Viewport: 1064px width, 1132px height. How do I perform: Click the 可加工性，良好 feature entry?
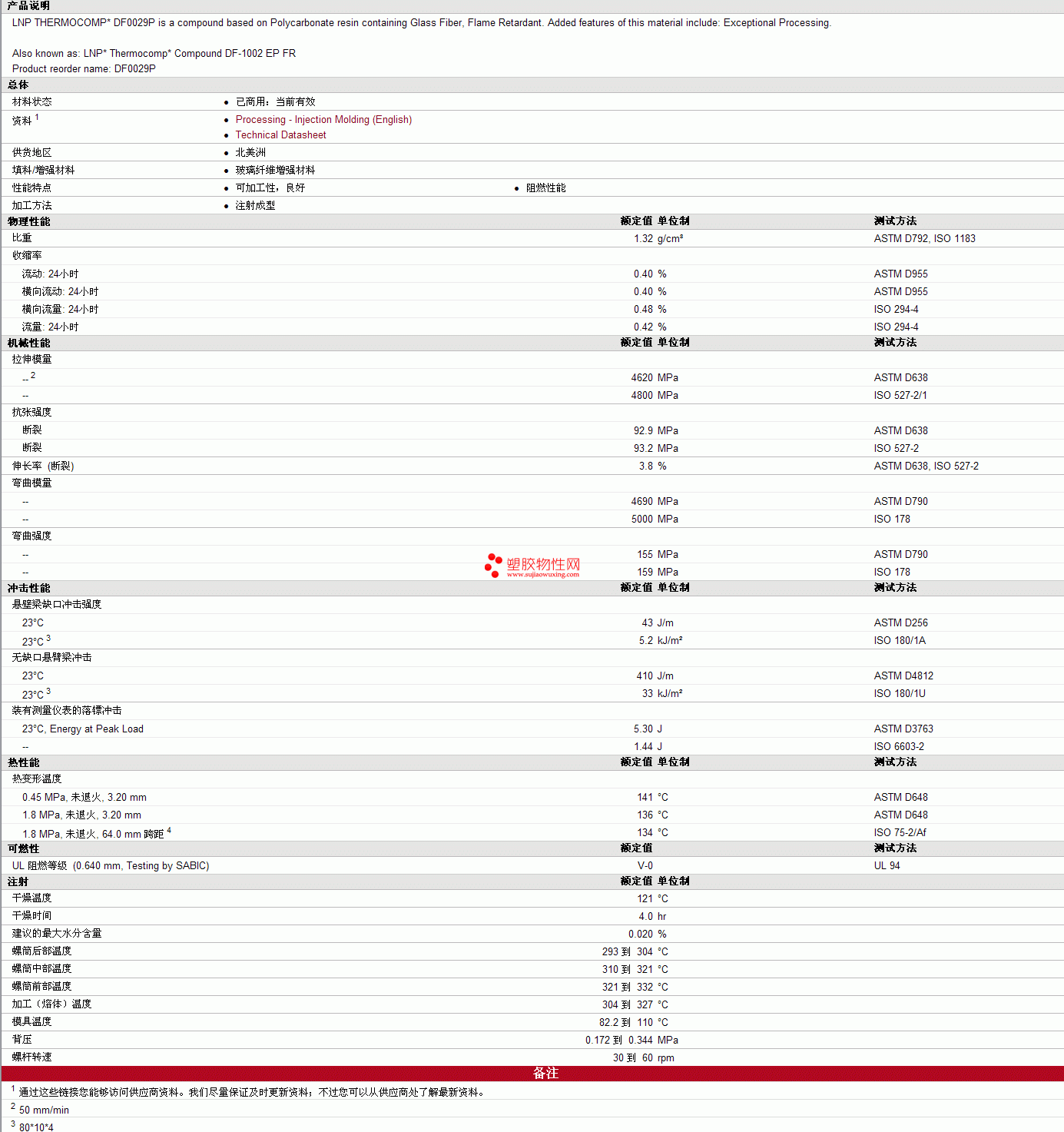point(270,188)
